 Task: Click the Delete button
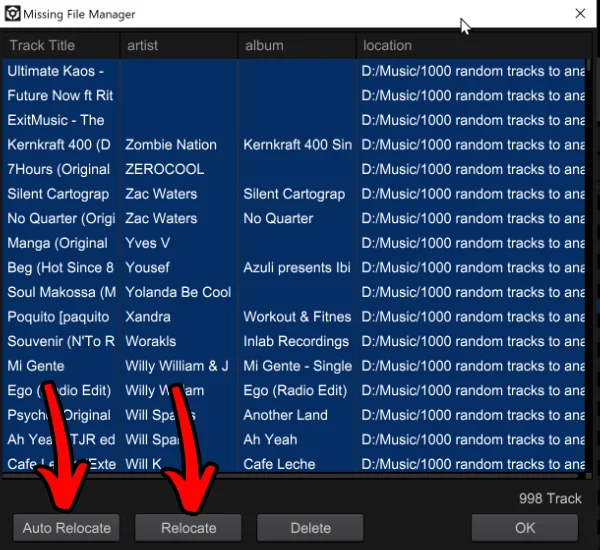click(310, 527)
